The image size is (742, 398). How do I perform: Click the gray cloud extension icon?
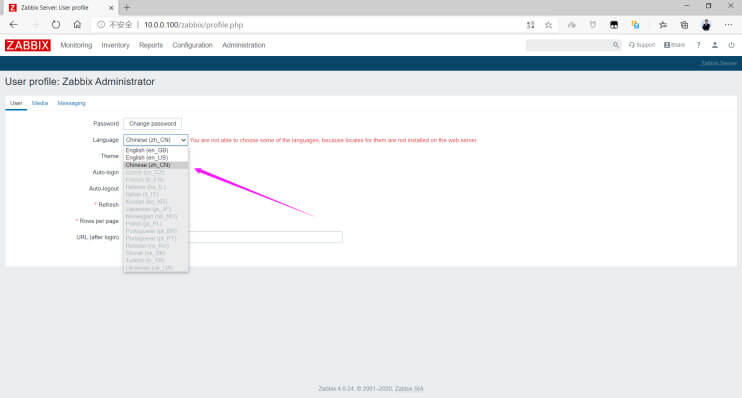[572, 25]
